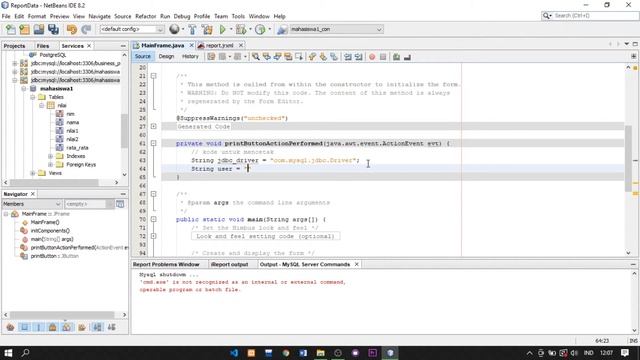This screenshot has width=640, height=360.
Task: Click the New Project toolbar icon
Action: click(24, 29)
